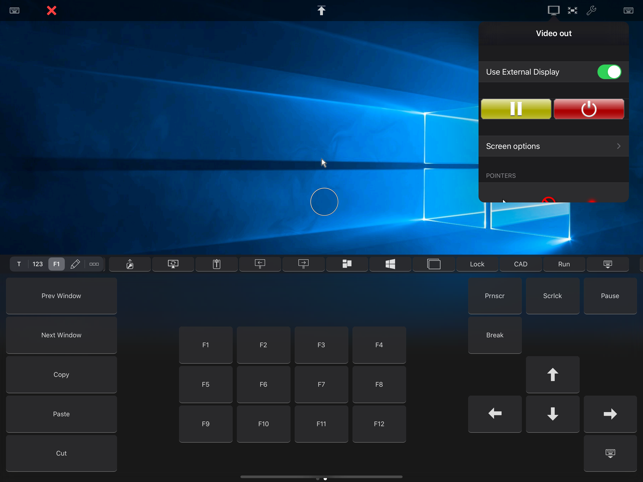The width and height of the screenshot is (643, 482).
Task: Click the Copy shortcut button
Action: (x=62, y=375)
